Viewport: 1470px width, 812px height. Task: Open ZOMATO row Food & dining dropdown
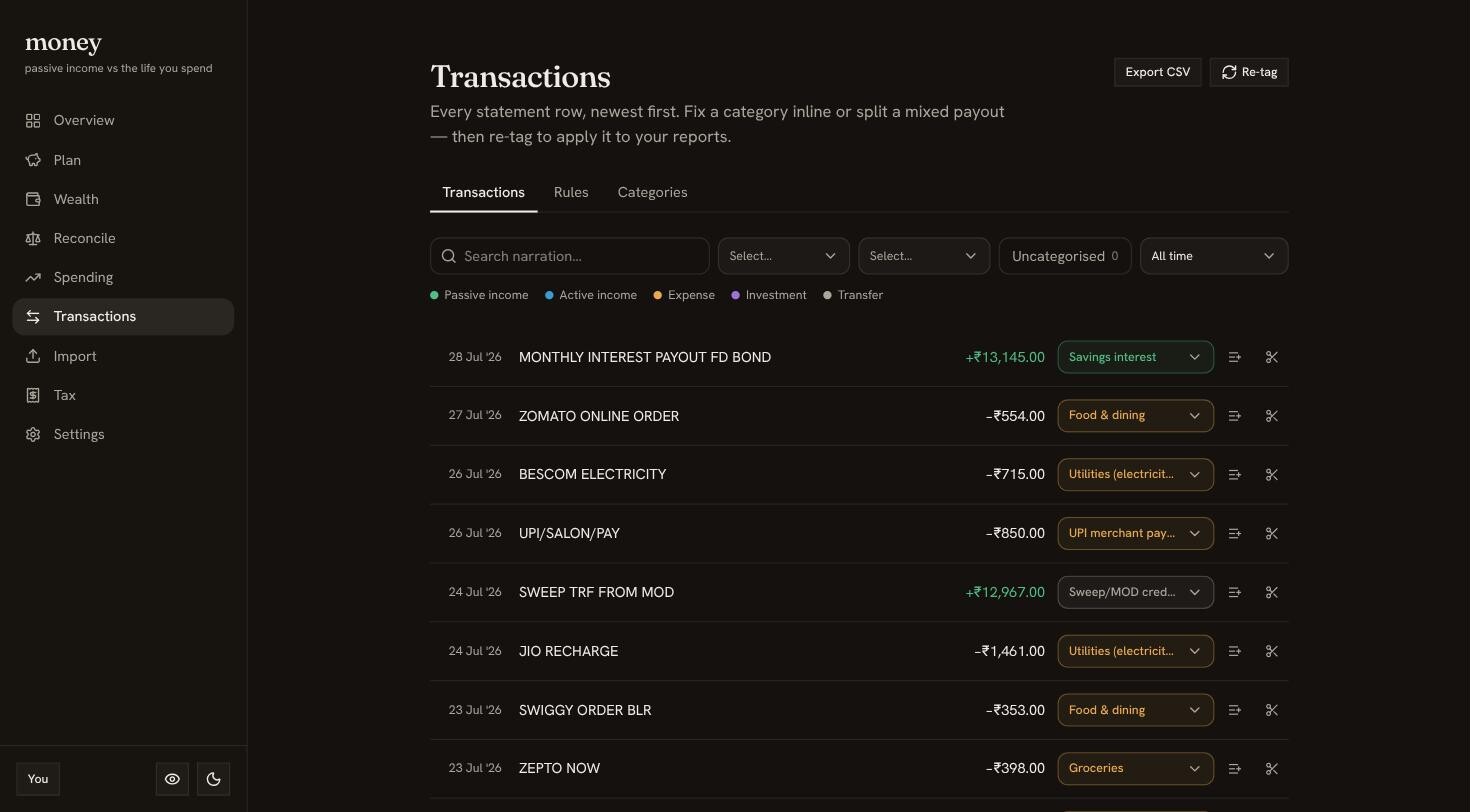[1136, 416]
